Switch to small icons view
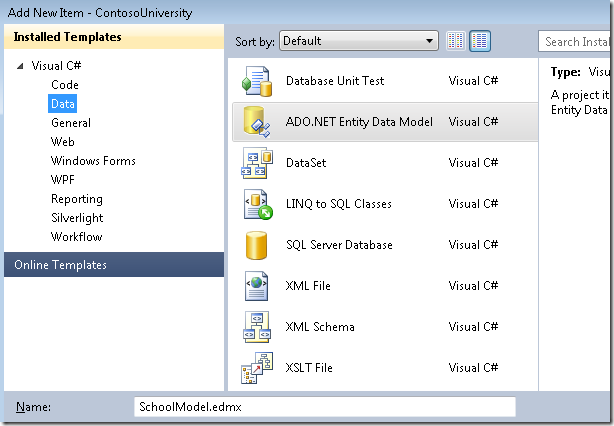Viewport: 614px width, 426px height. point(456,41)
